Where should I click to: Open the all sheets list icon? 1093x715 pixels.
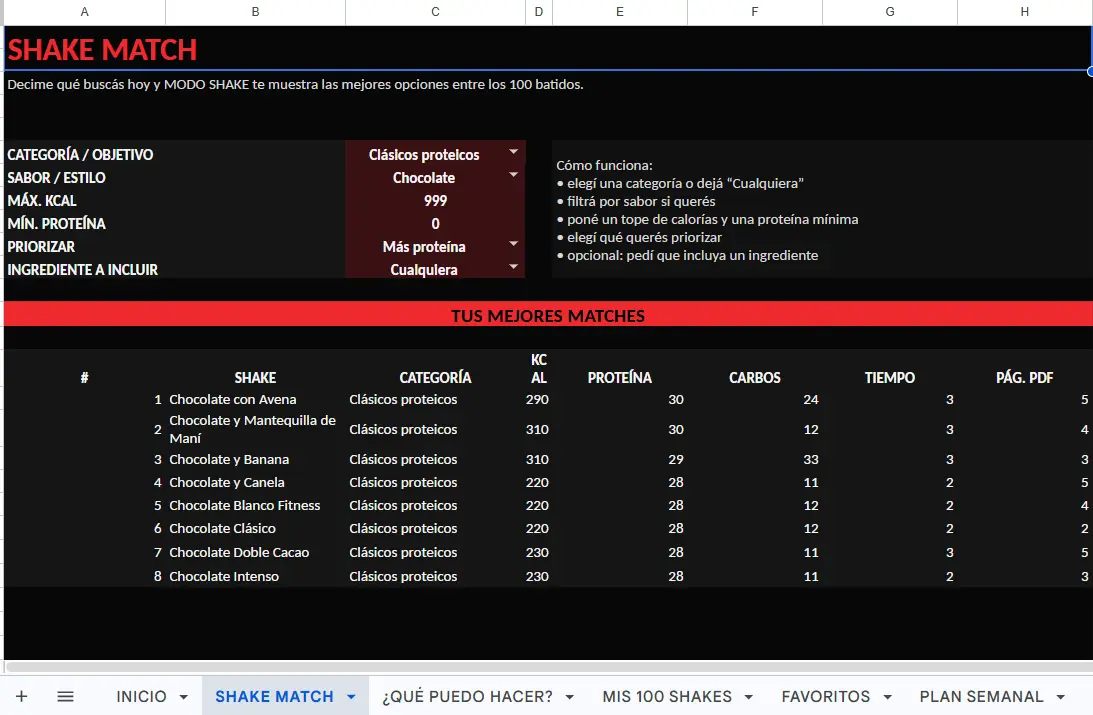click(66, 696)
